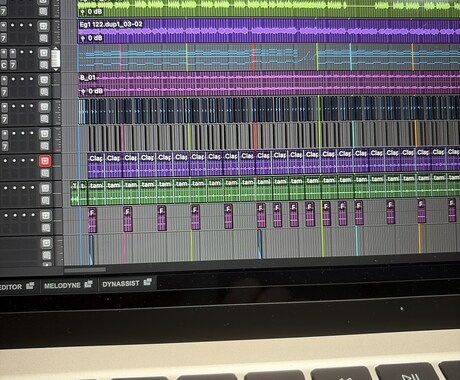Click the upper square icon on the dark blue MIDI track
The width and height of the screenshot is (460, 380).
tap(44, 107)
